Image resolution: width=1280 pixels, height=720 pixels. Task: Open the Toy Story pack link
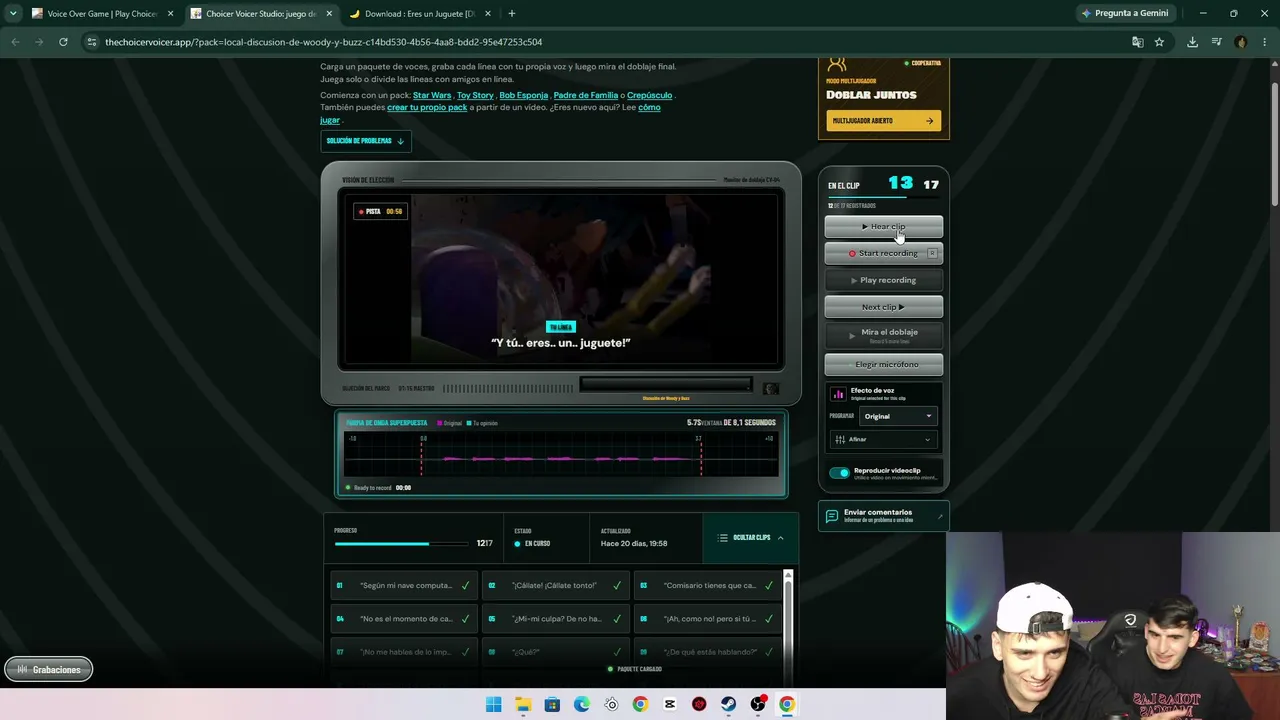(x=475, y=95)
